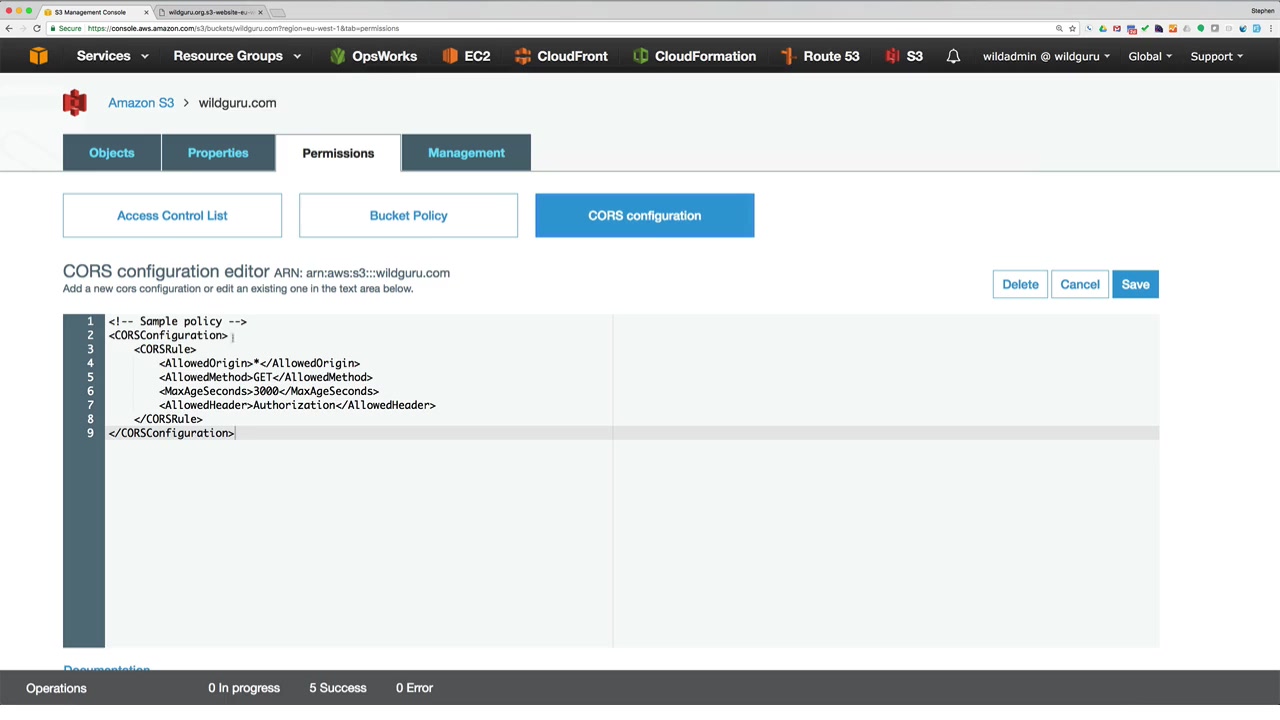Viewport: 1280px width, 720px height.
Task: Click the Operations label in status bar
Action: click(56, 688)
